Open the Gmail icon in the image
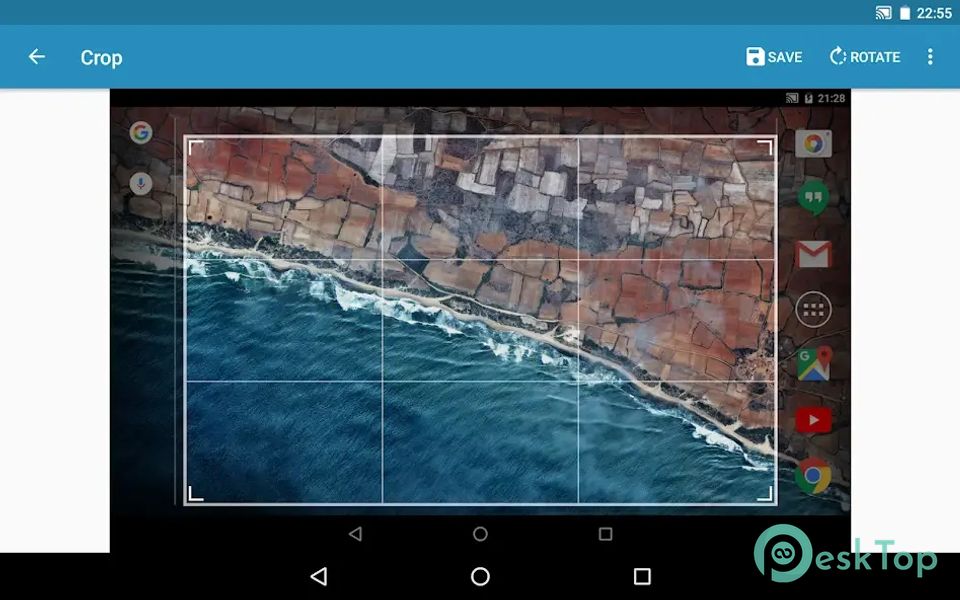The image size is (960, 600). pos(813,254)
